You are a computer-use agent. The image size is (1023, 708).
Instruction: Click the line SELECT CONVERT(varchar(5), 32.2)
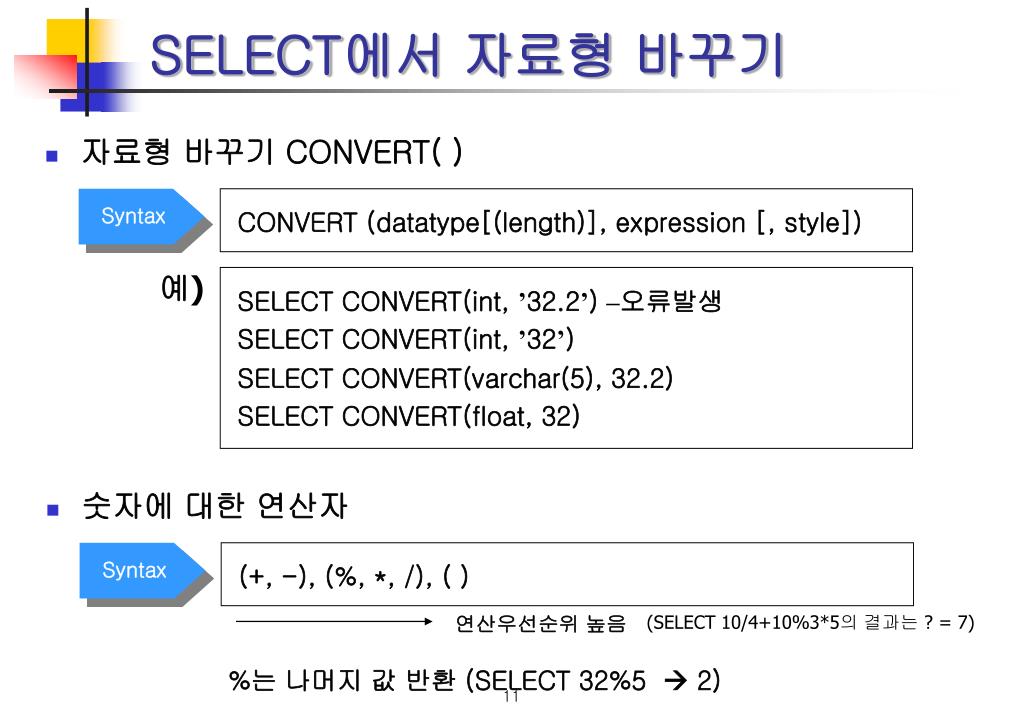pyautogui.click(x=455, y=378)
